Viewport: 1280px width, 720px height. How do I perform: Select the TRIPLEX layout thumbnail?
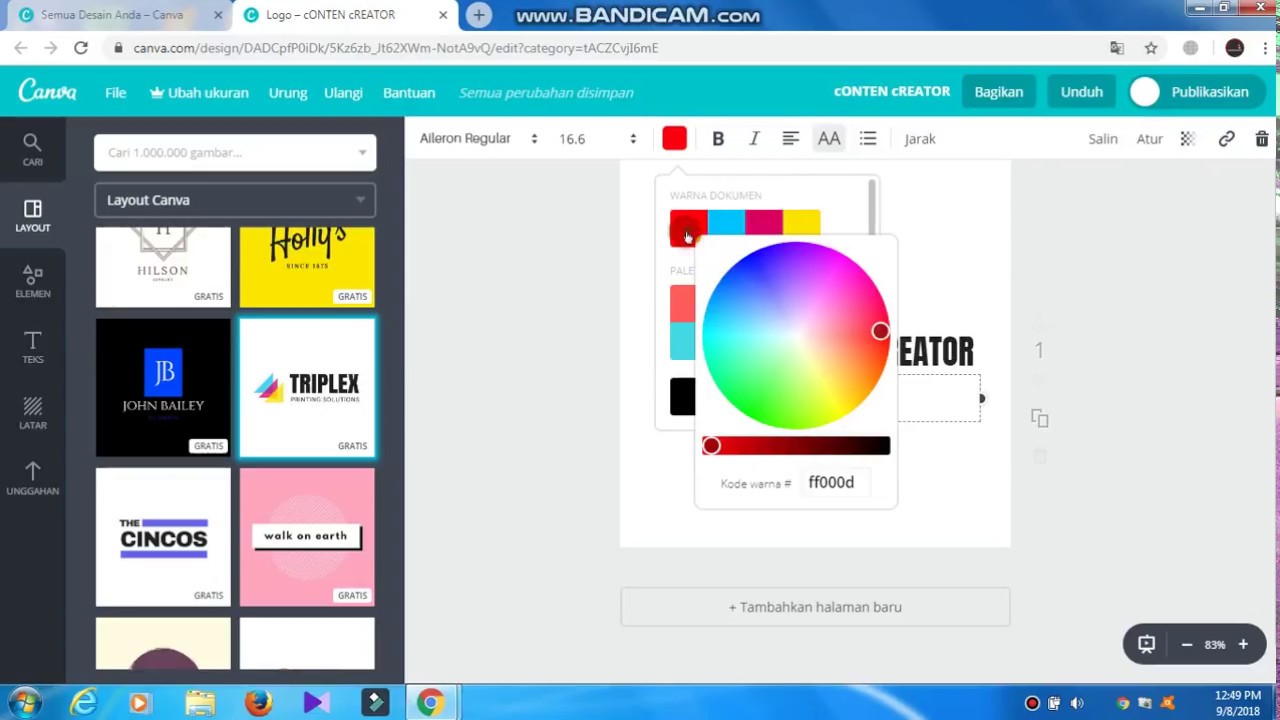pyautogui.click(x=307, y=388)
